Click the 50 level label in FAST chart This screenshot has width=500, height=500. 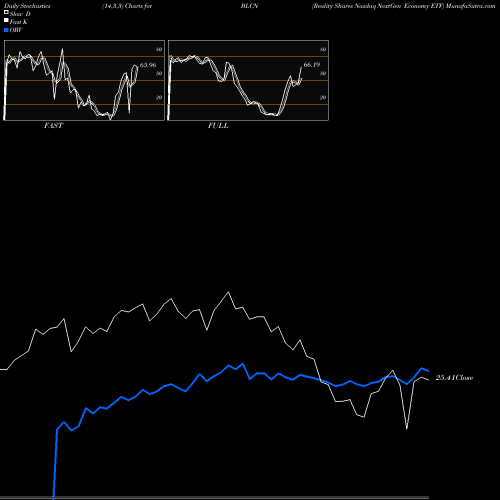click(159, 73)
